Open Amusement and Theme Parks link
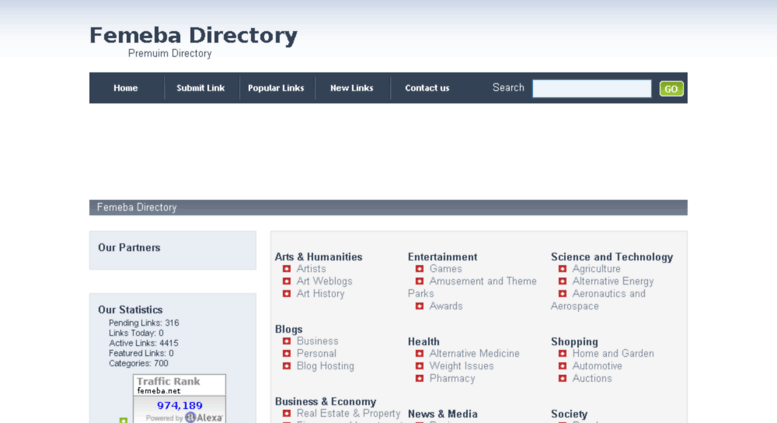Viewport: 777px width, 423px height. [x=483, y=281]
